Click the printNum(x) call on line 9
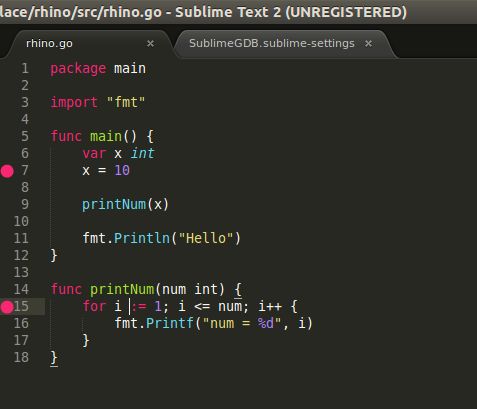 pos(125,205)
